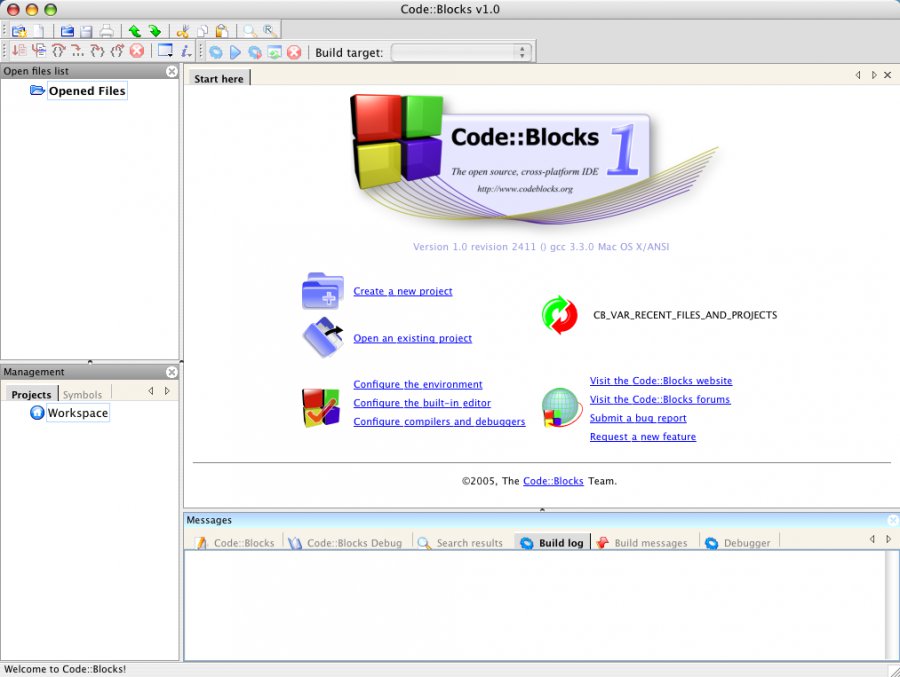The image size is (900, 677).
Task: Click the configure colored blocks checkmark icon
Action: tap(321, 408)
